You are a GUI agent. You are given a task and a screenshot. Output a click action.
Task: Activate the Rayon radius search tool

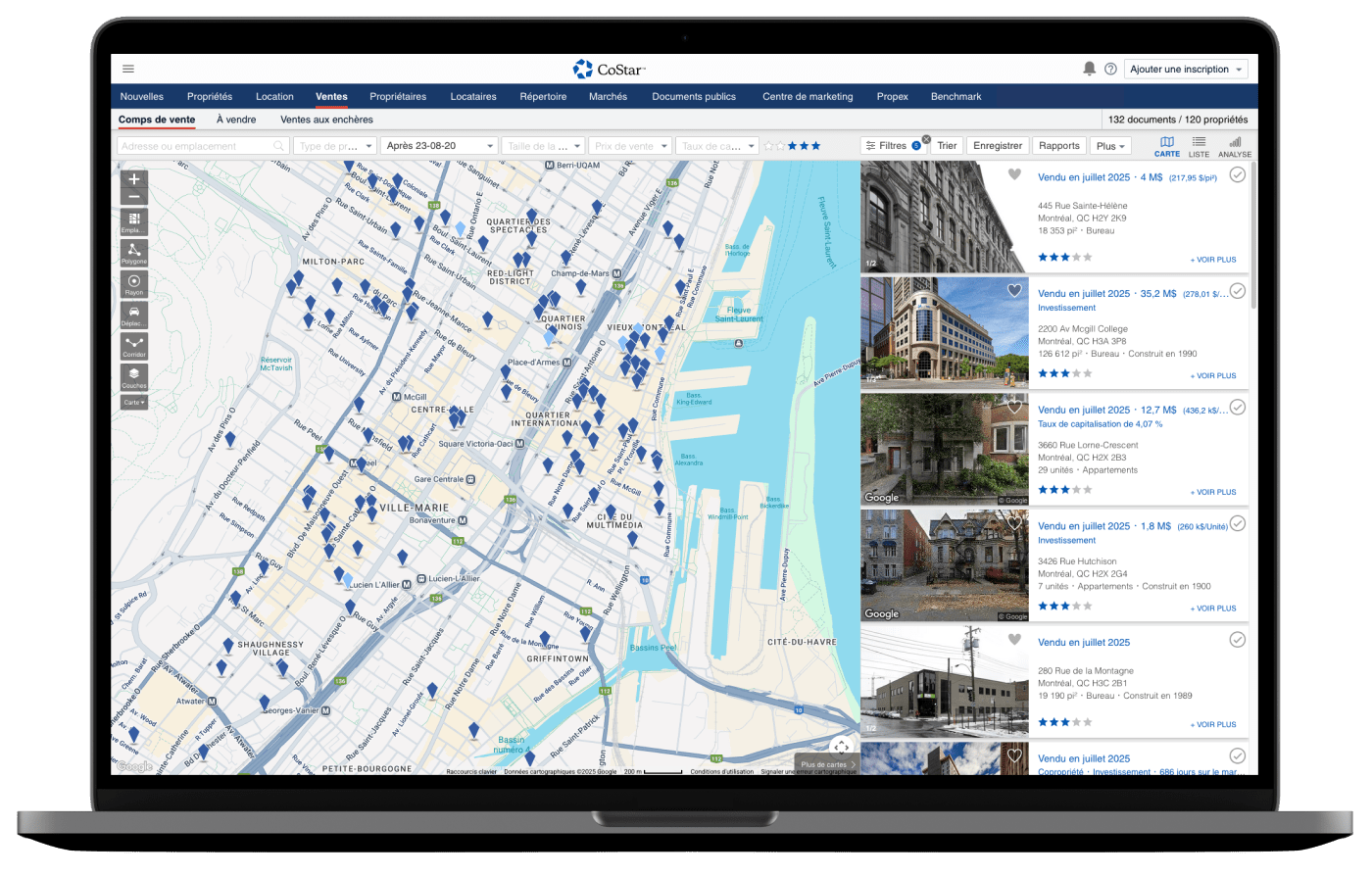pos(134,283)
